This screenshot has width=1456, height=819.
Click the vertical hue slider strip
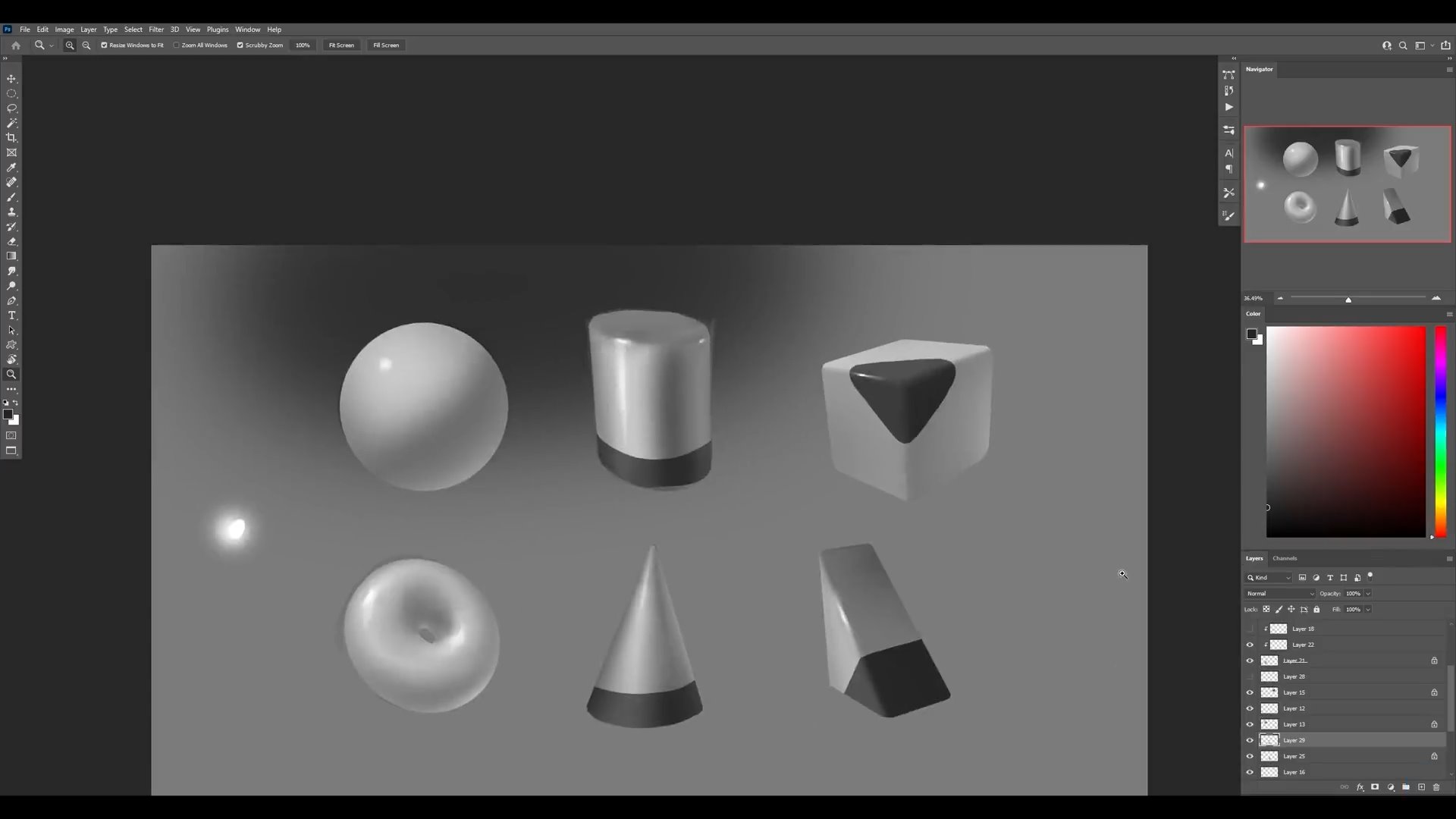tap(1440, 432)
